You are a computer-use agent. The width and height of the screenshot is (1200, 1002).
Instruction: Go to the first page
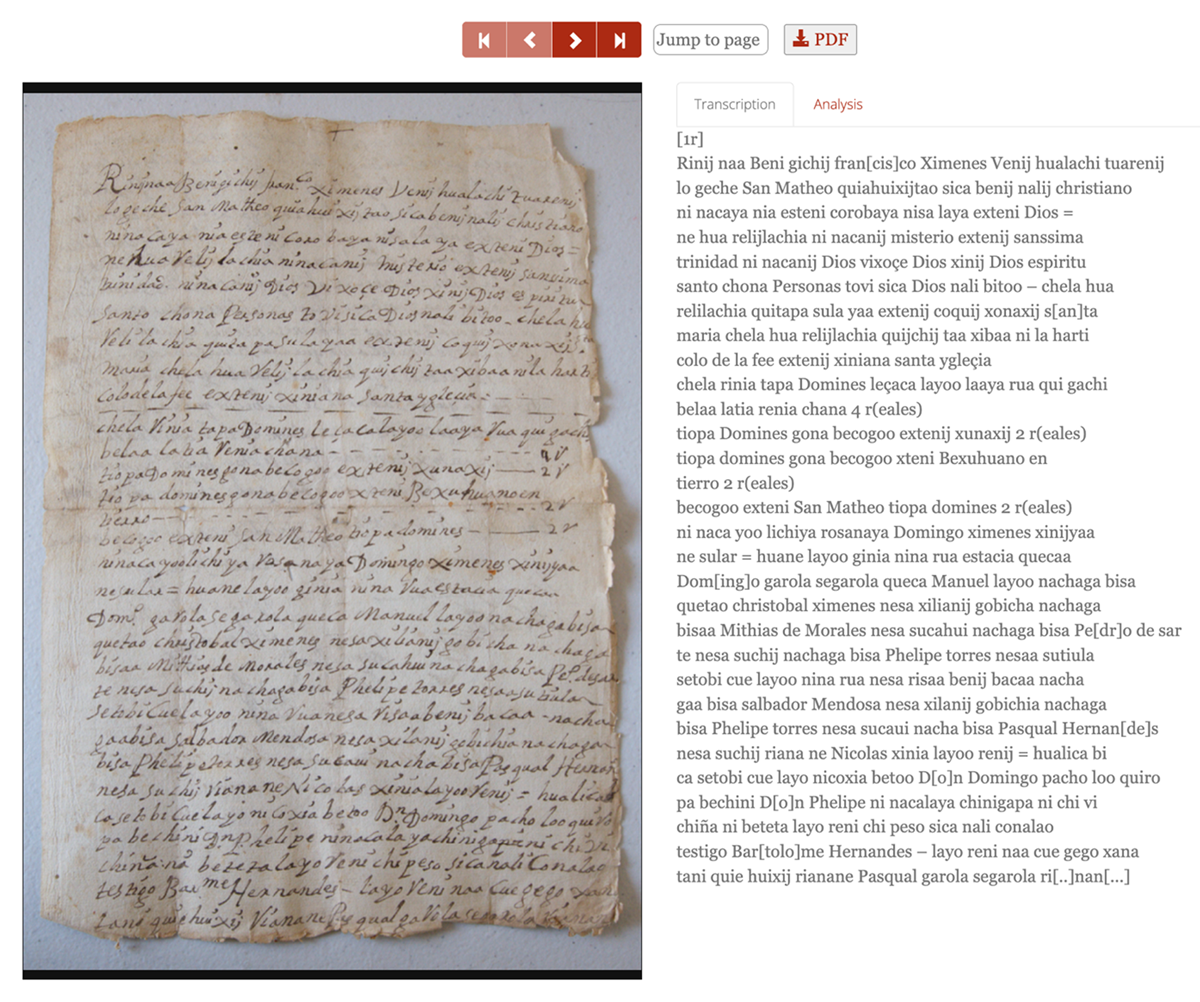[x=484, y=40]
